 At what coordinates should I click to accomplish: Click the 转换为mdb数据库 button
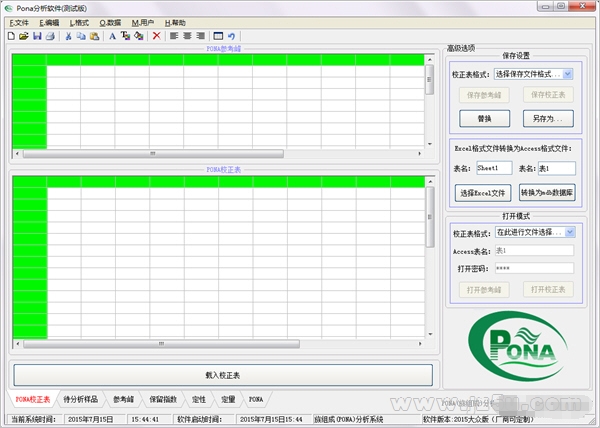547,192
